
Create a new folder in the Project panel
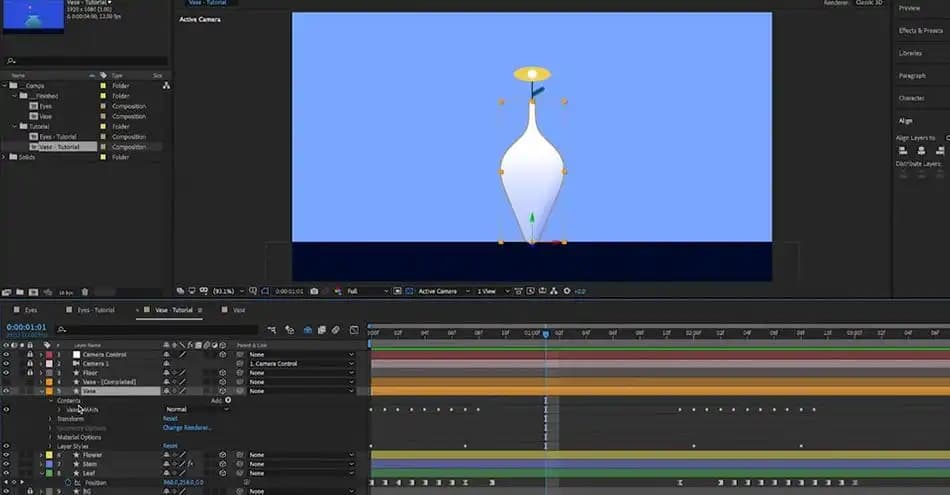coord(19,292)
